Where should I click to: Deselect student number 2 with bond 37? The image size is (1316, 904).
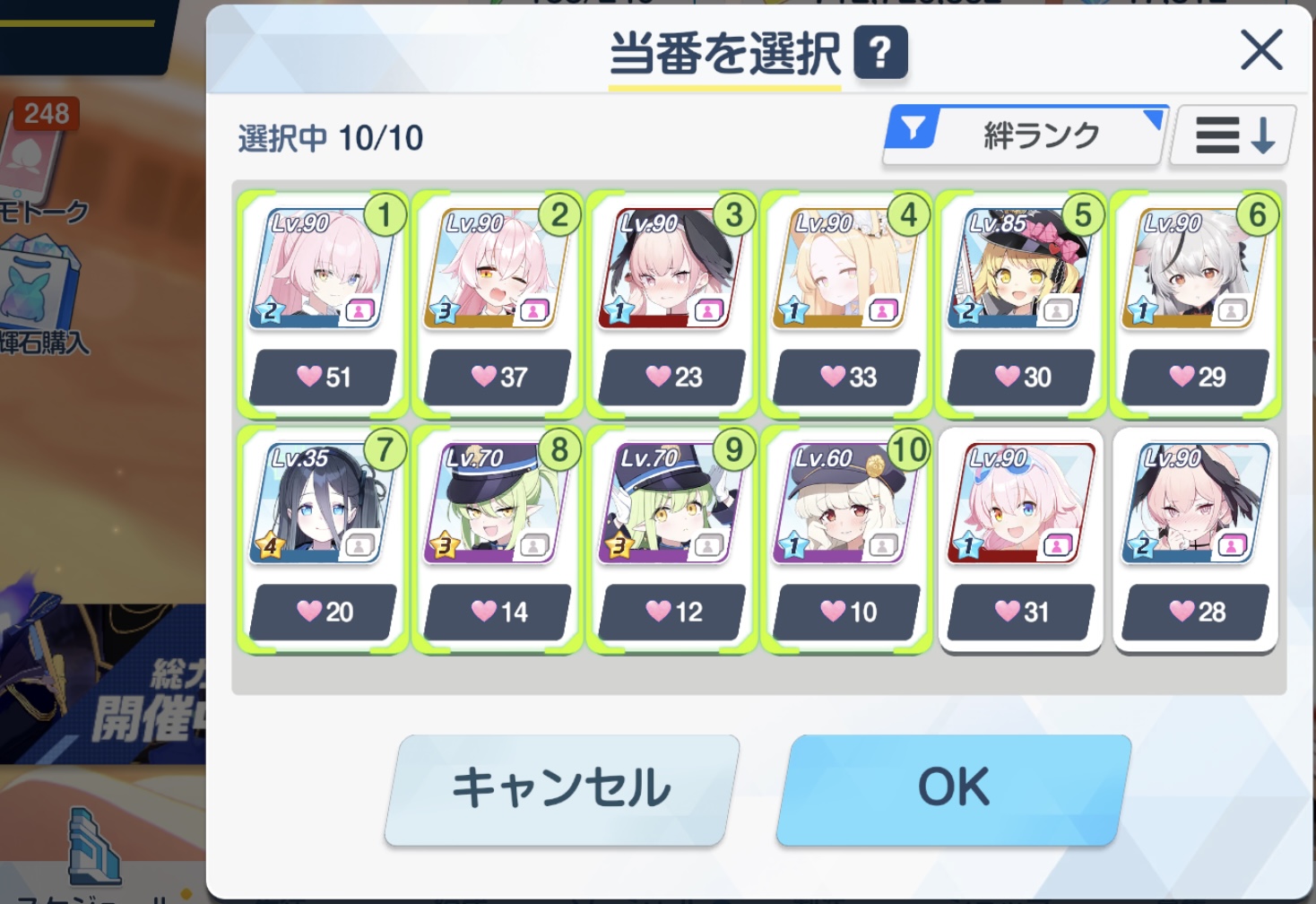498,304
